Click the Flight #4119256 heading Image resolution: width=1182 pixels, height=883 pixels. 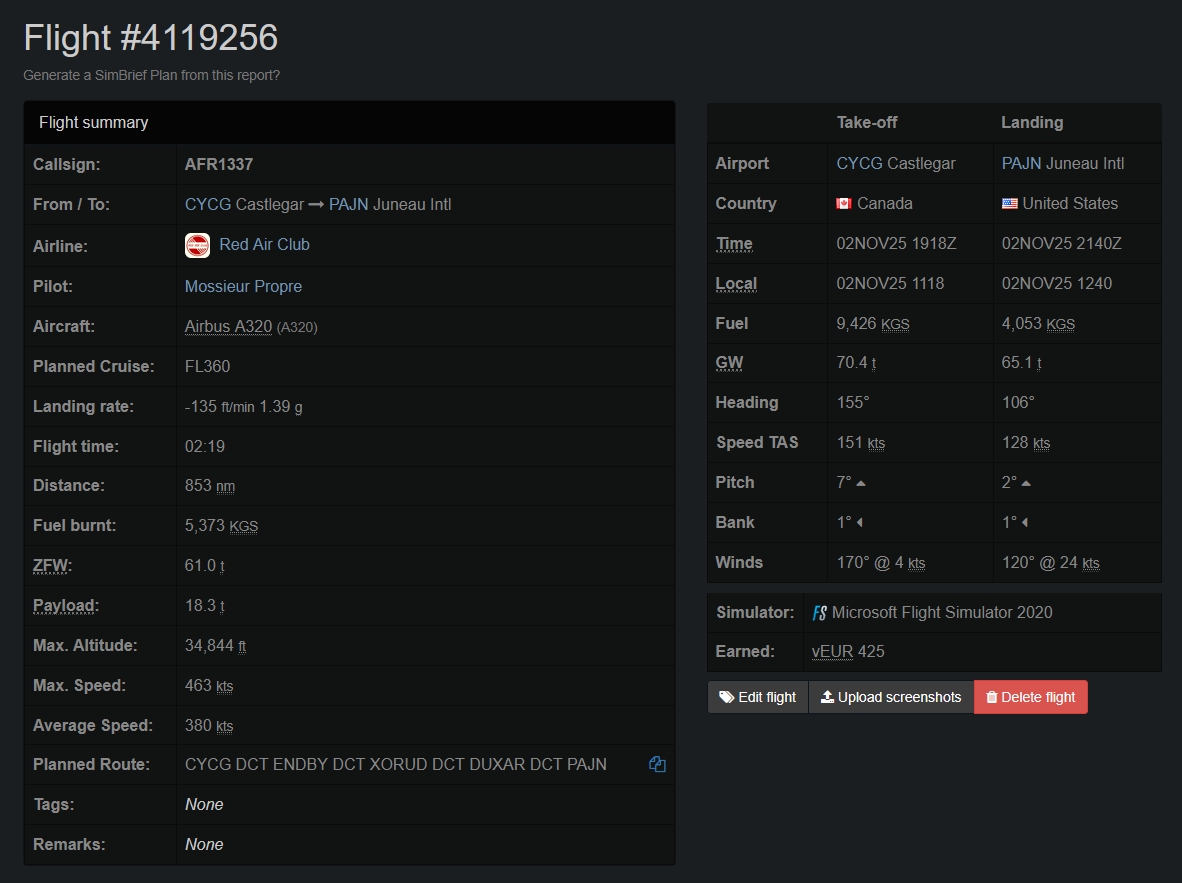click(x=151, y=38)
